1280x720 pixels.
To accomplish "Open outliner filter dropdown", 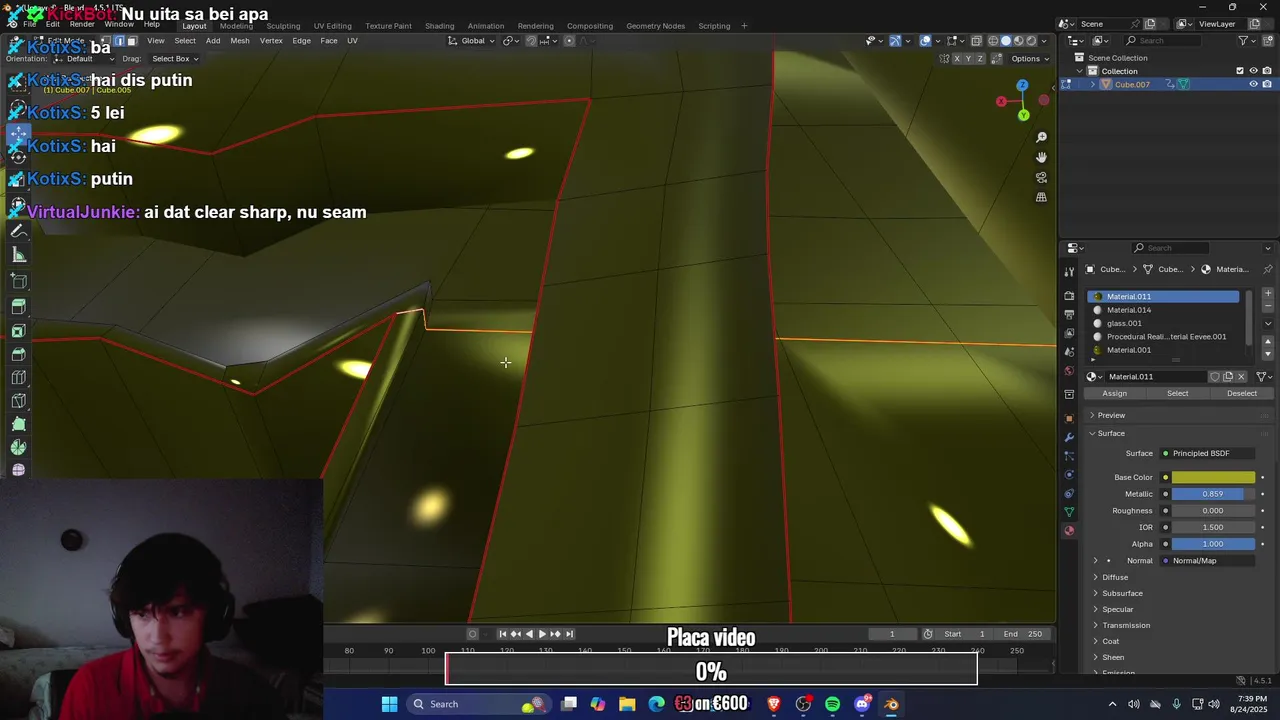I will 1247,40.
